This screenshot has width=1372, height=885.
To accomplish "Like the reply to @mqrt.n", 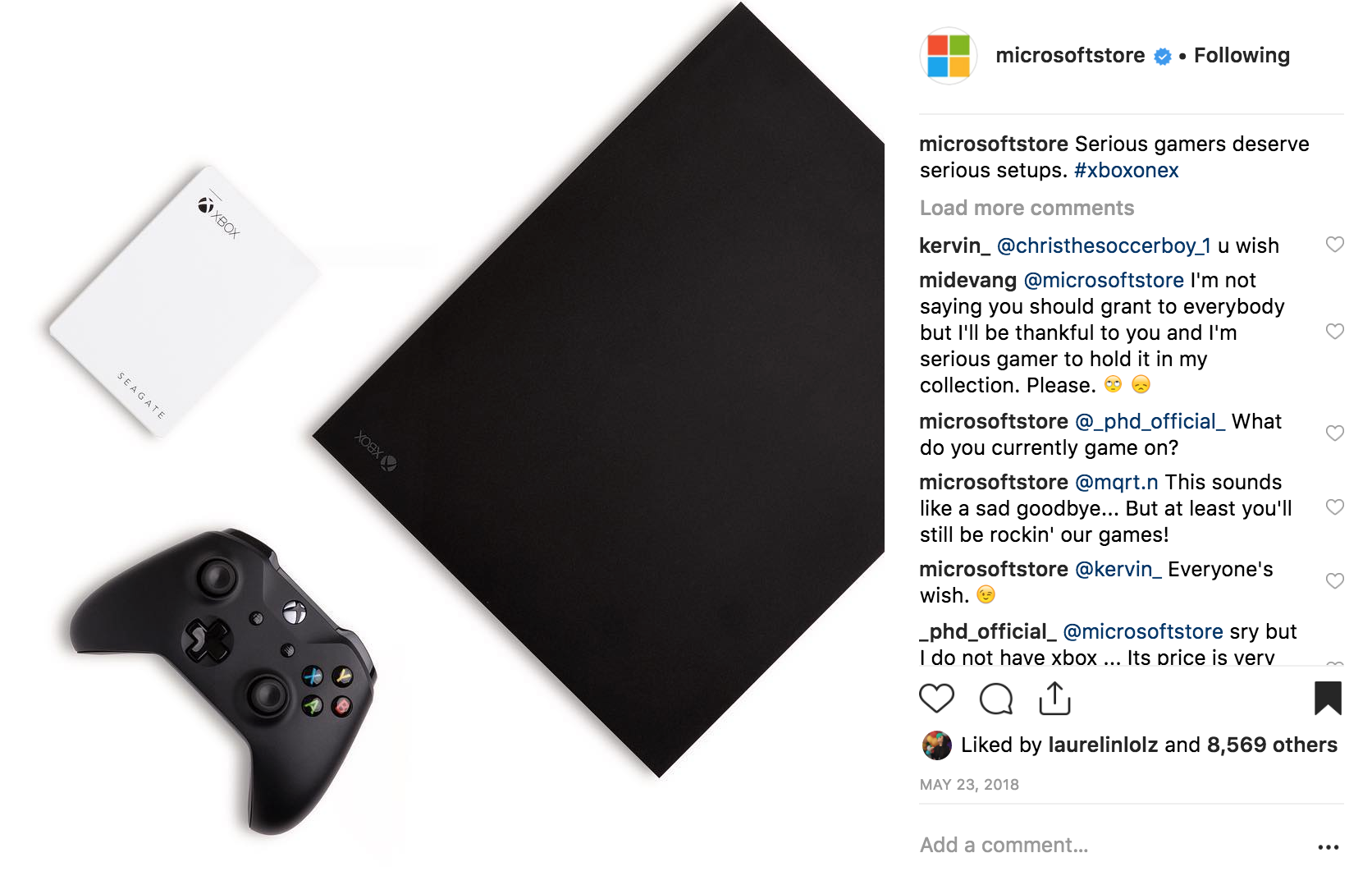I will click(x=1335, y=507).
